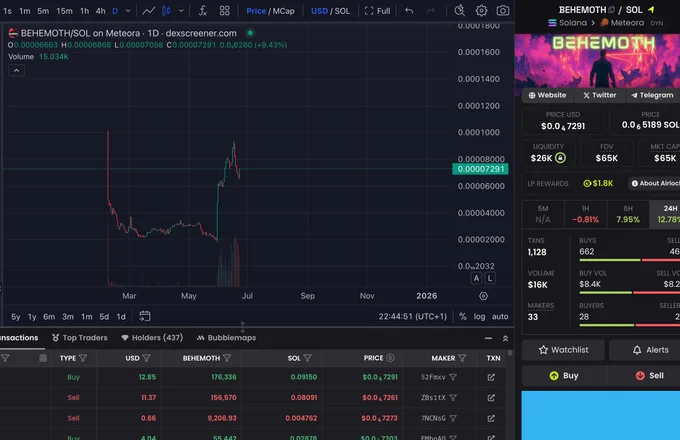This screenshot has width=680, height=440.
Task: Redo the last chart action
Action: [431, 10]
